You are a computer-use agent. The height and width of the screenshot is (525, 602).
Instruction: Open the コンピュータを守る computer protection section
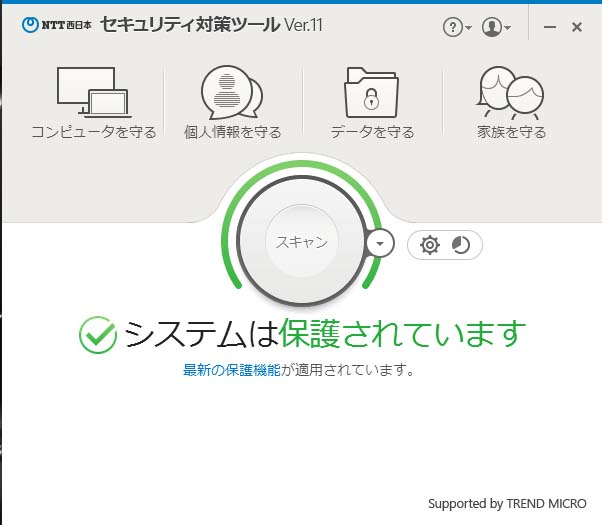click(94, 103)
